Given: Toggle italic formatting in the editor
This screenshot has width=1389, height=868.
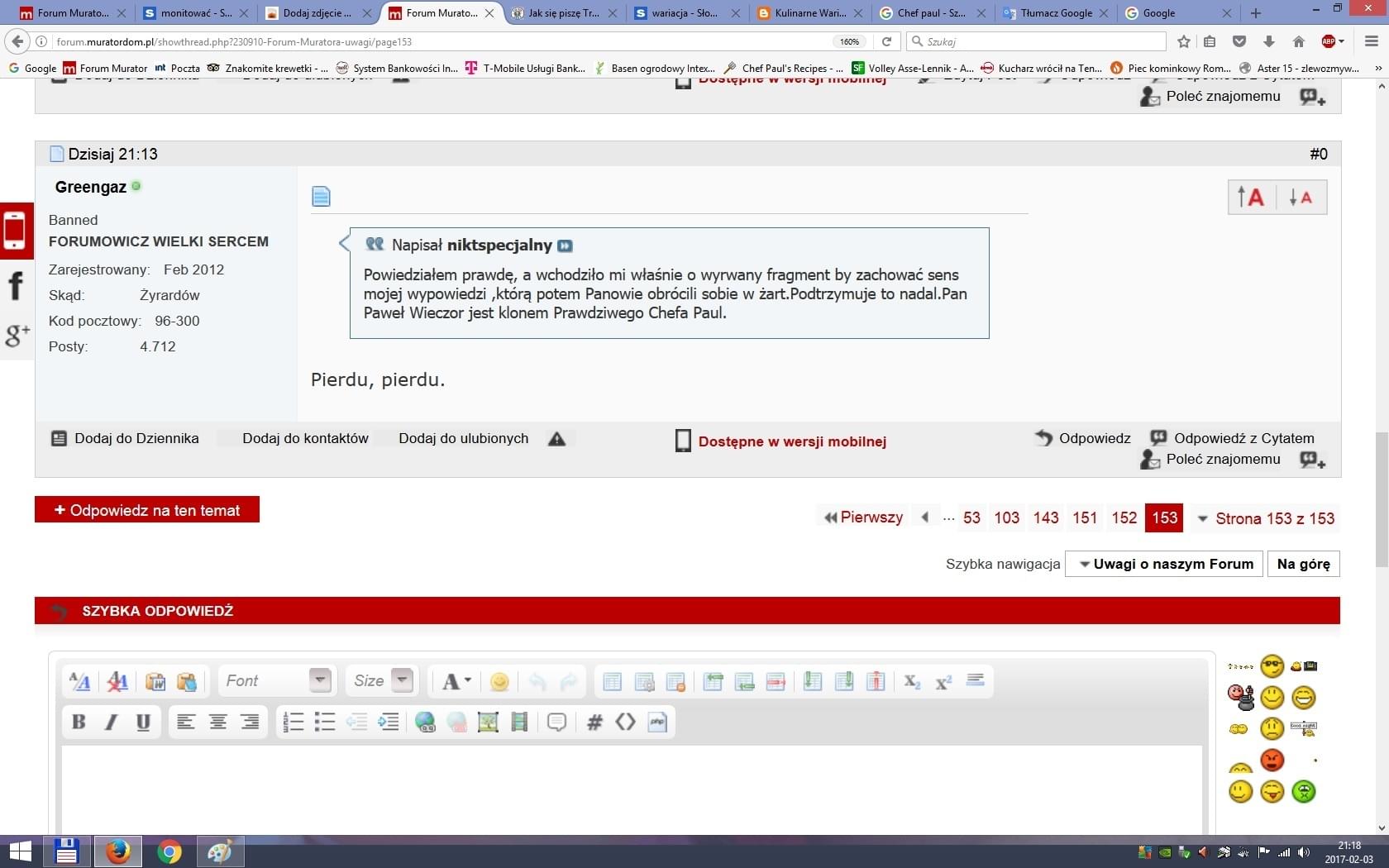Looking at the screenshot, I should [111, 722].
